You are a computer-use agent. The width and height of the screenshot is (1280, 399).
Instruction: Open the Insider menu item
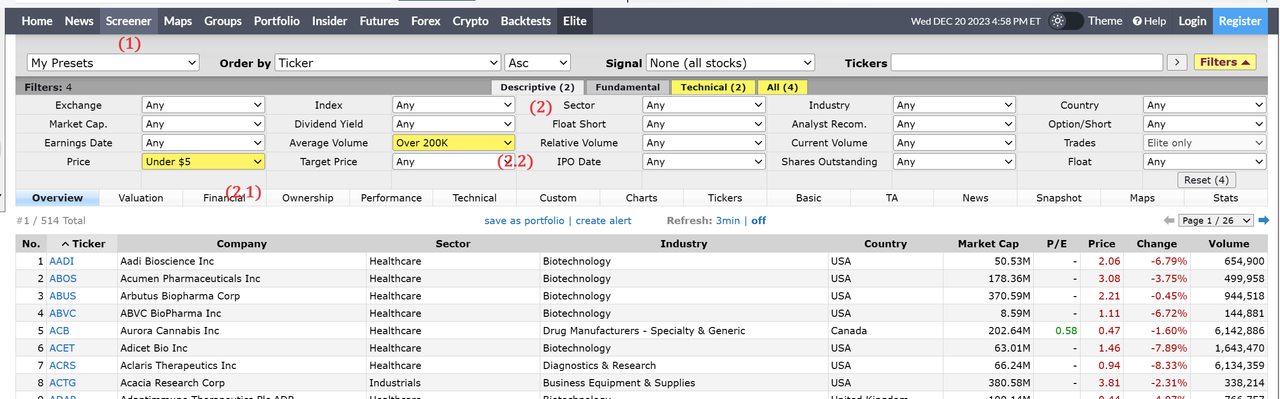tap(330, 21)
